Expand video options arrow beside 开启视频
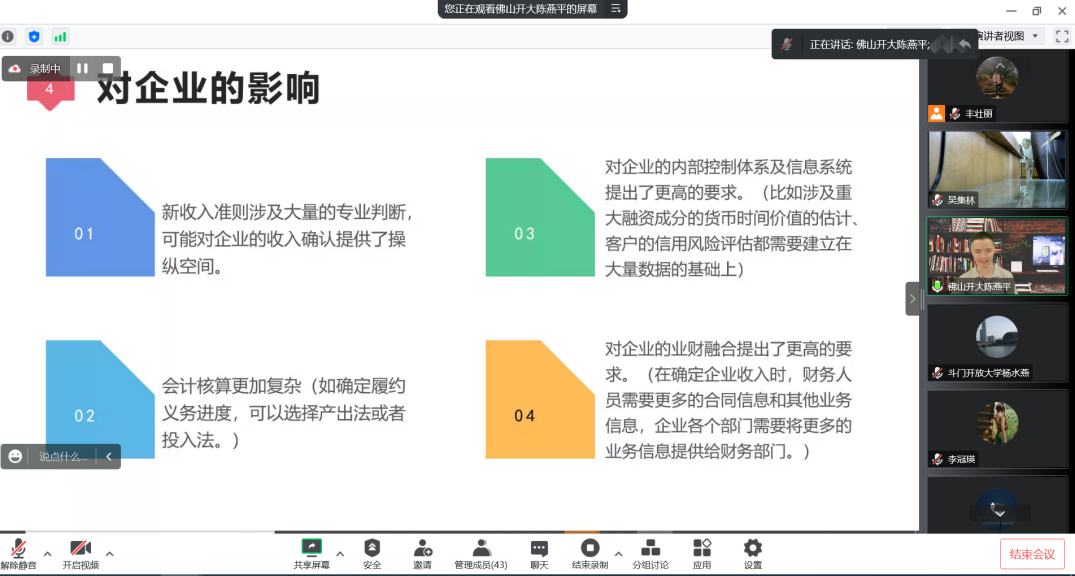Viewport: 1075px width, 576px height. pyautogui.click(x=110, y=553)
